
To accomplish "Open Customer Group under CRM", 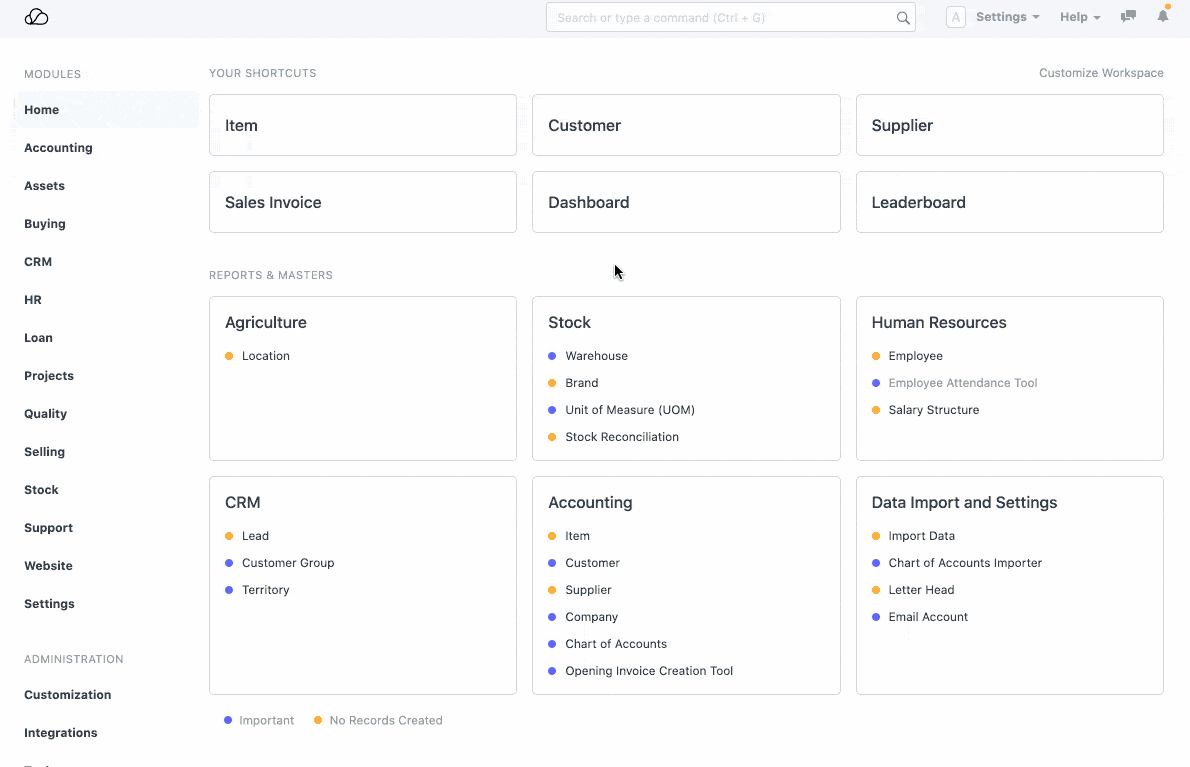I will 288,563.
